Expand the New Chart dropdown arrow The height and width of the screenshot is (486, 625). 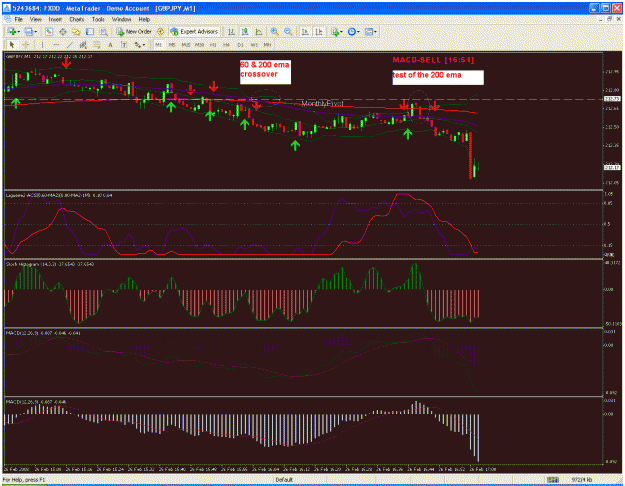(x=19, y=32)
